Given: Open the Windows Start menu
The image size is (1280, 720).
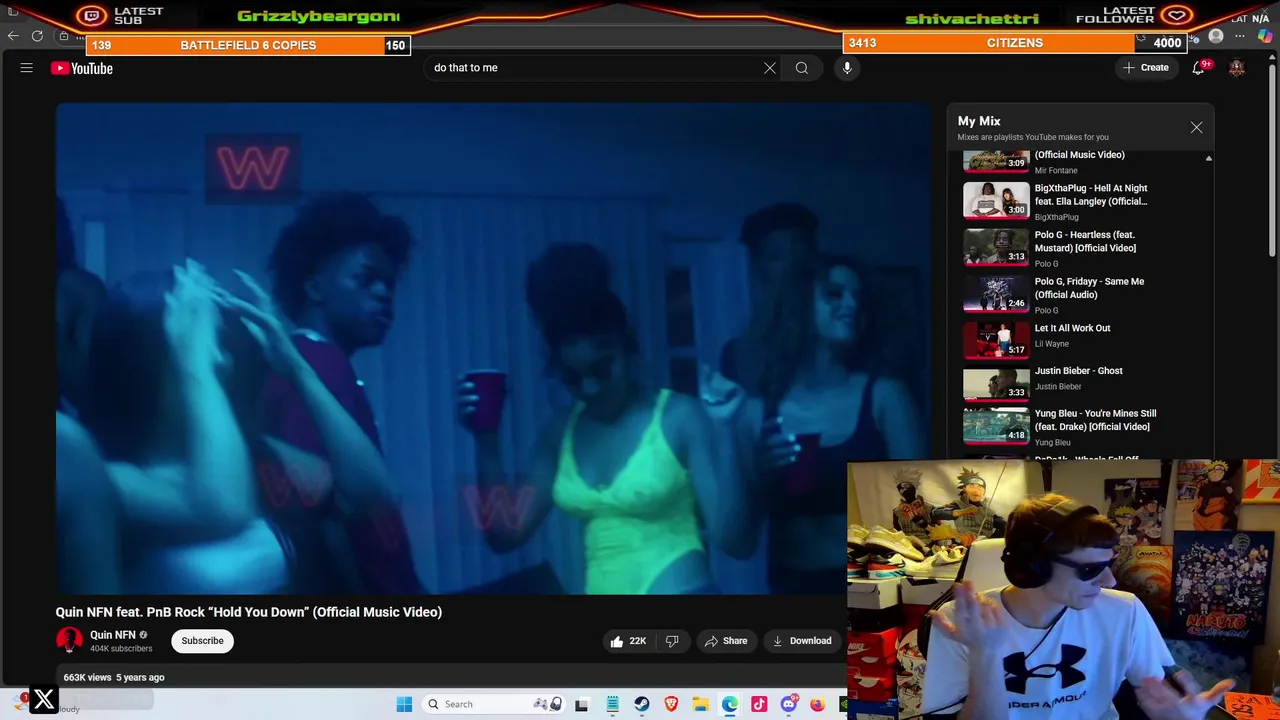Looking at the screenshot, I should pyautogui.click(x=404, y=704).
